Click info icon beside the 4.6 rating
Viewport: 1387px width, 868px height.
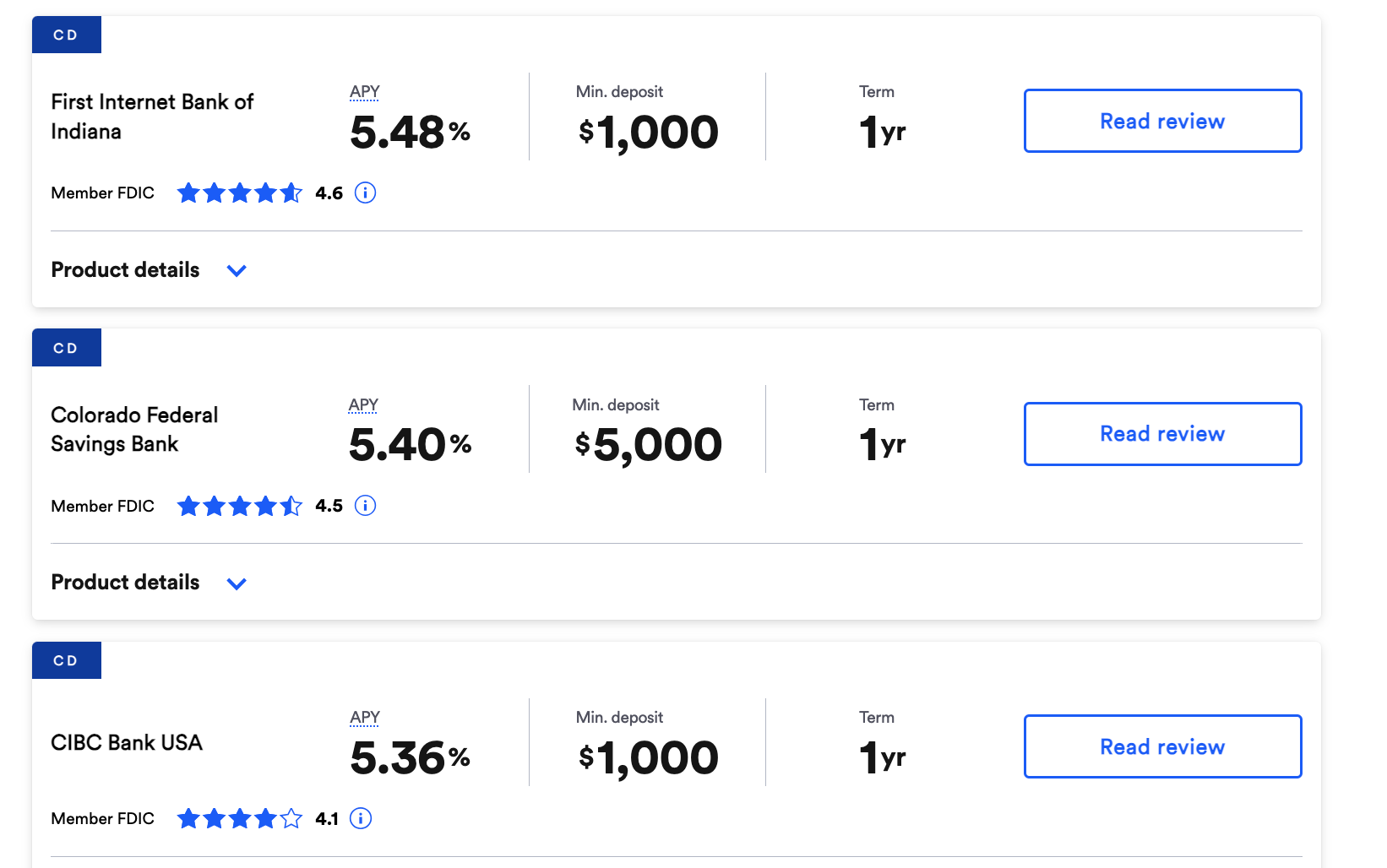point(365,193)
